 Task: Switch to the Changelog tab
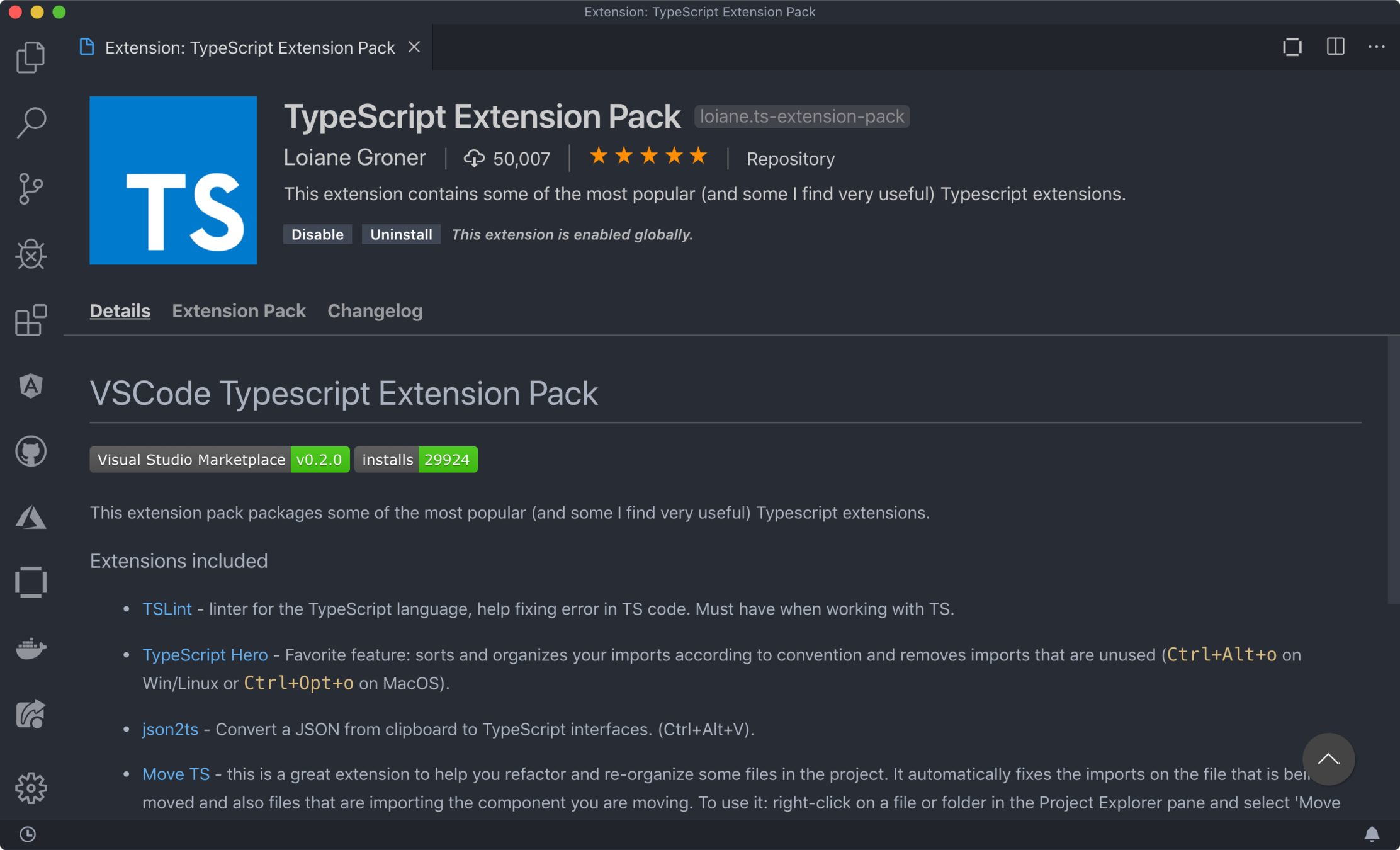375,311
